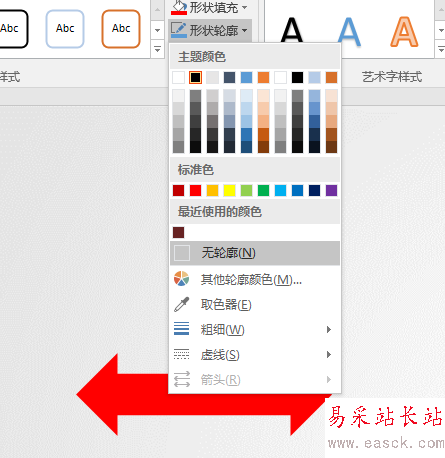Expand the 粗细(W) weight submenu

click(255, 330)
